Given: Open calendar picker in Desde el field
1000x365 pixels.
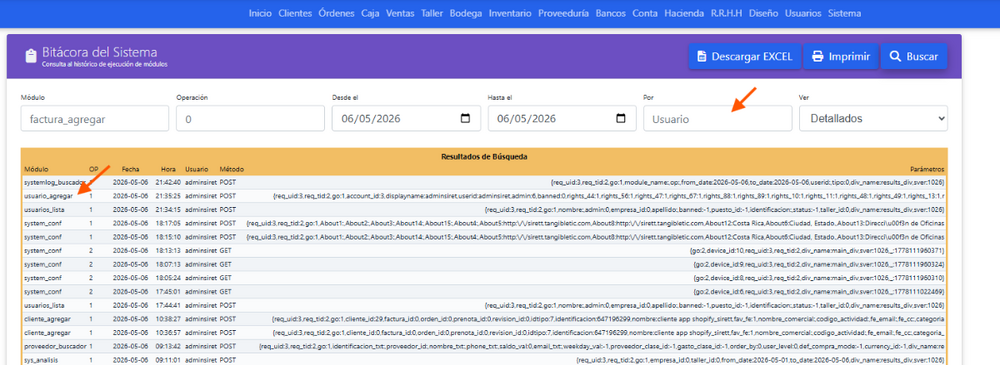Looking at the screenshot, I should pos(466,119).
